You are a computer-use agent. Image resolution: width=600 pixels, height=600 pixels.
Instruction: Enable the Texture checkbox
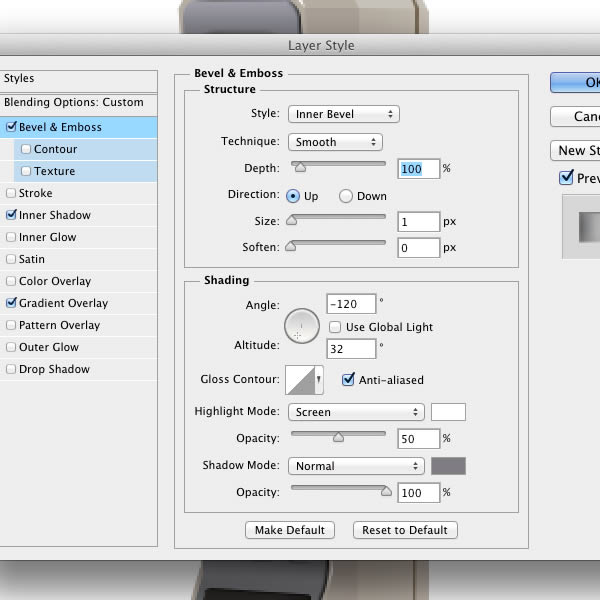point(26,171)
